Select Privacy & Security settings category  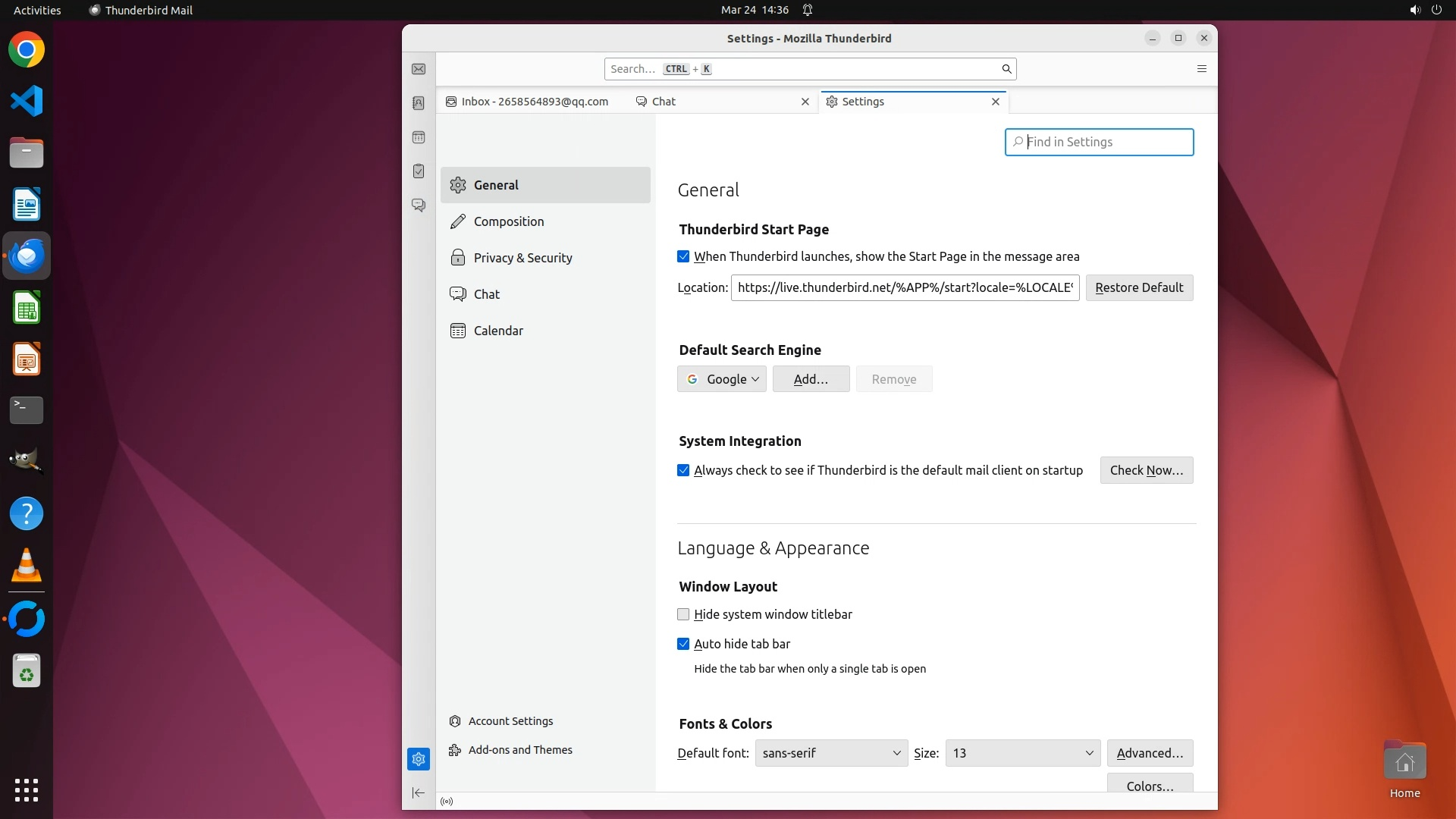tap(522, 258)
